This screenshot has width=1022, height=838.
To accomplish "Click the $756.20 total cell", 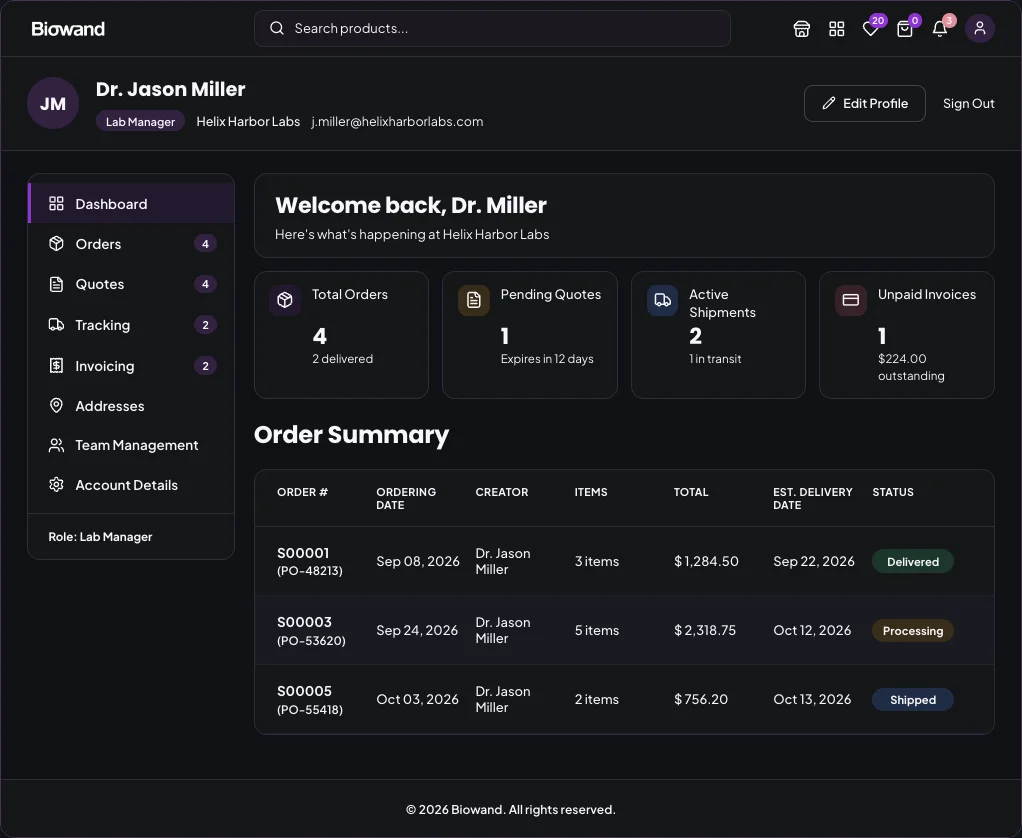I will click(701, 699).
